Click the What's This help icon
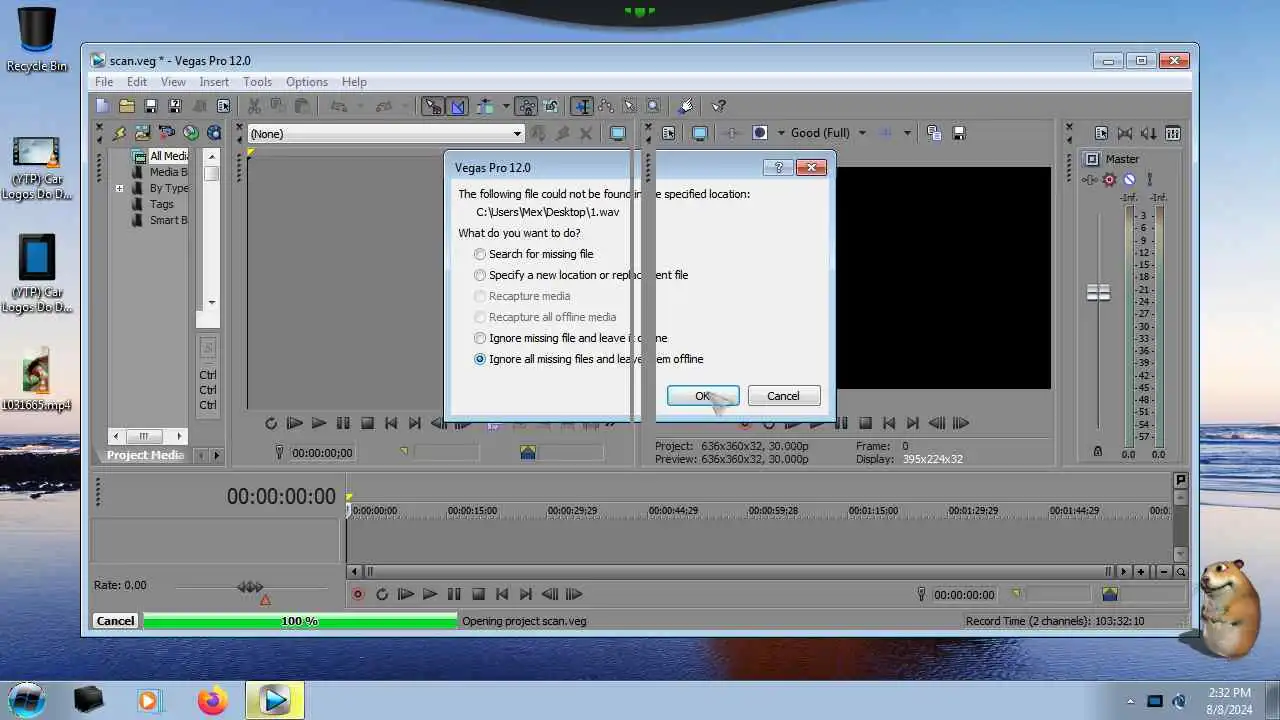This screenshot has width=1280, height=720. [x=718, y=106]
